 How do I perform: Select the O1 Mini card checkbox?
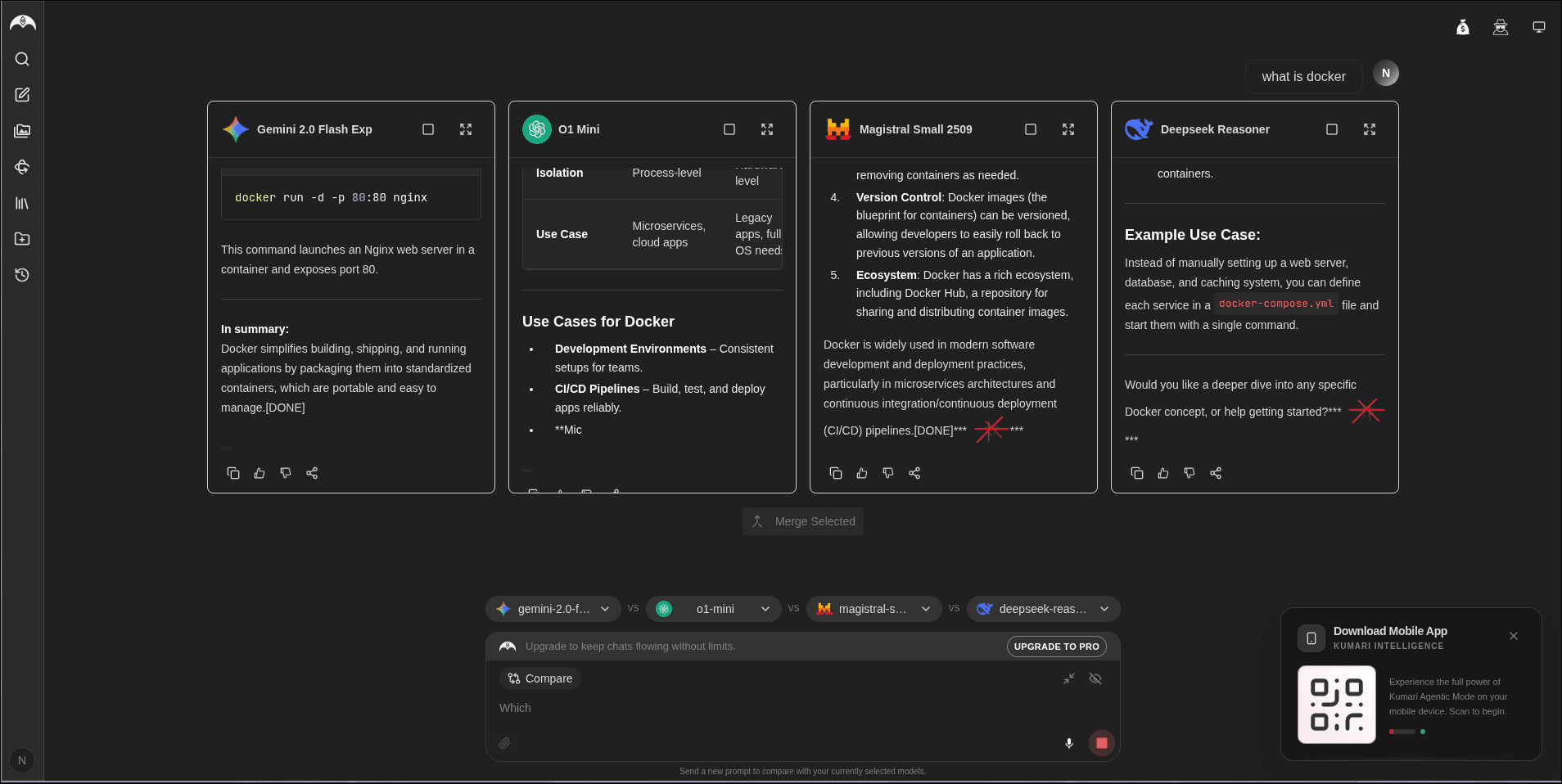coord(728,128)
